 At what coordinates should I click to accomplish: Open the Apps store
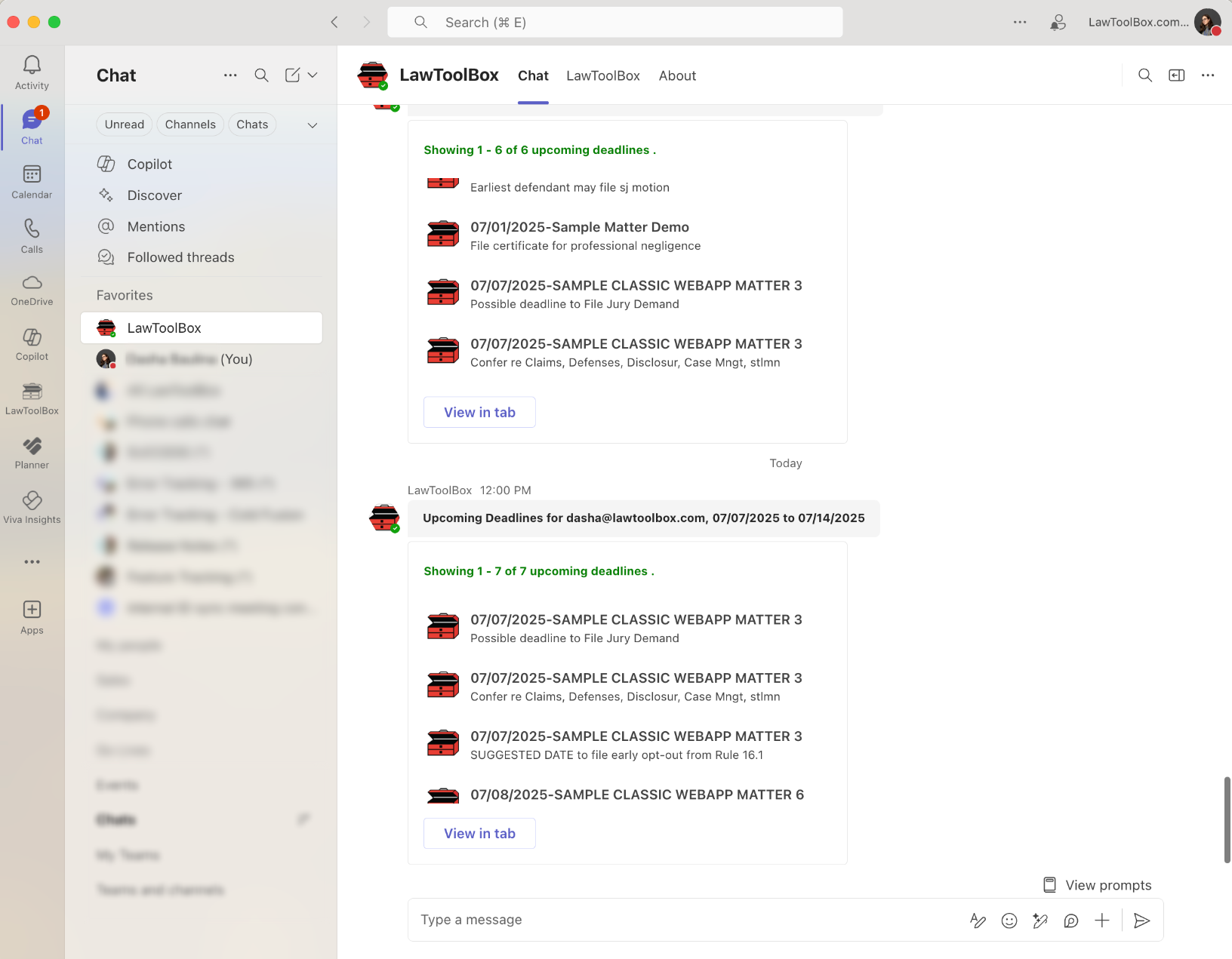[32, 617]
